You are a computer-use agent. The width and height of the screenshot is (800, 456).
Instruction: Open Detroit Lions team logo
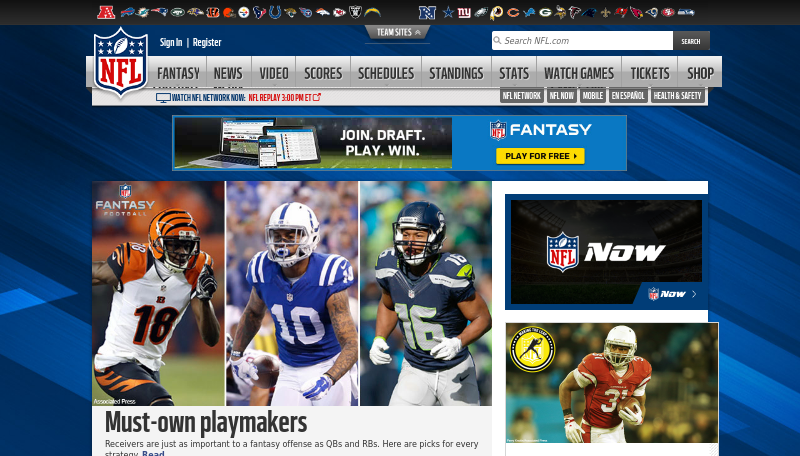[x=529, y=12]
